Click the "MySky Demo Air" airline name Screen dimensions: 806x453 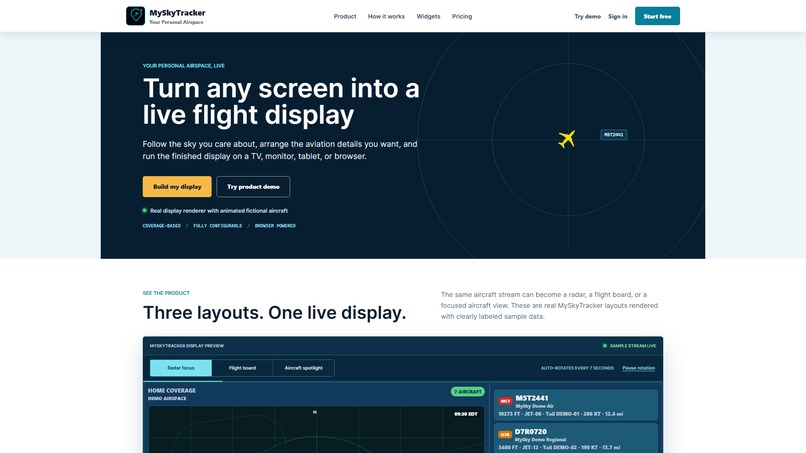(x=535, y=406)
